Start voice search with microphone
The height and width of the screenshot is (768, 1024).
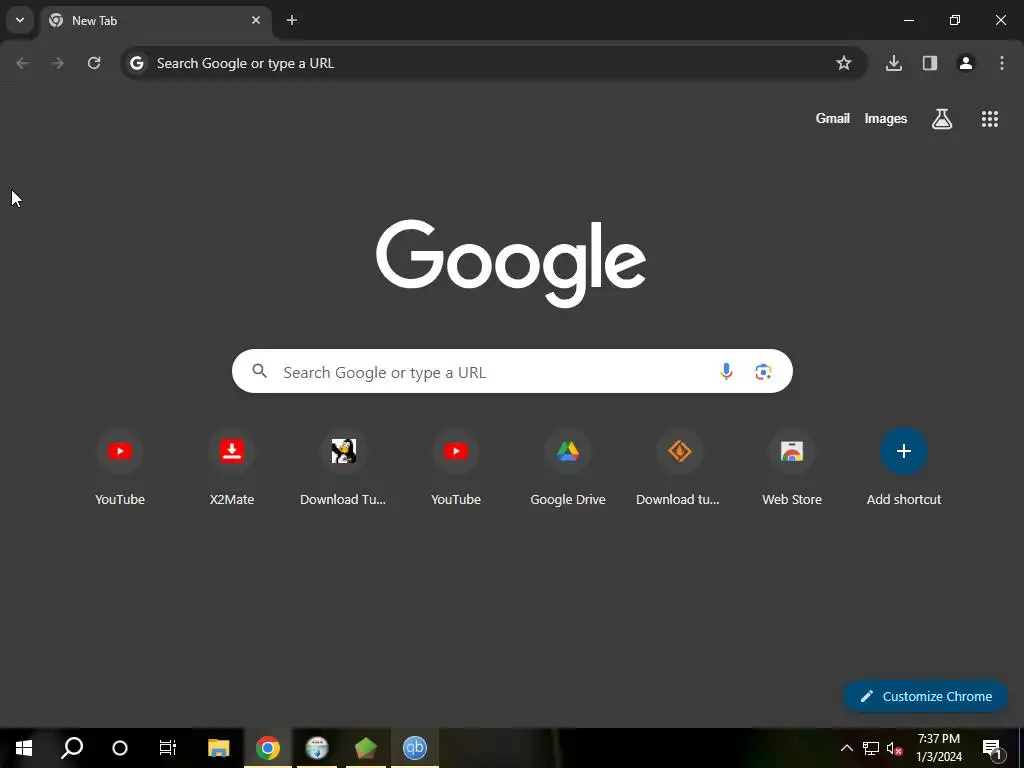click(726, 372)
